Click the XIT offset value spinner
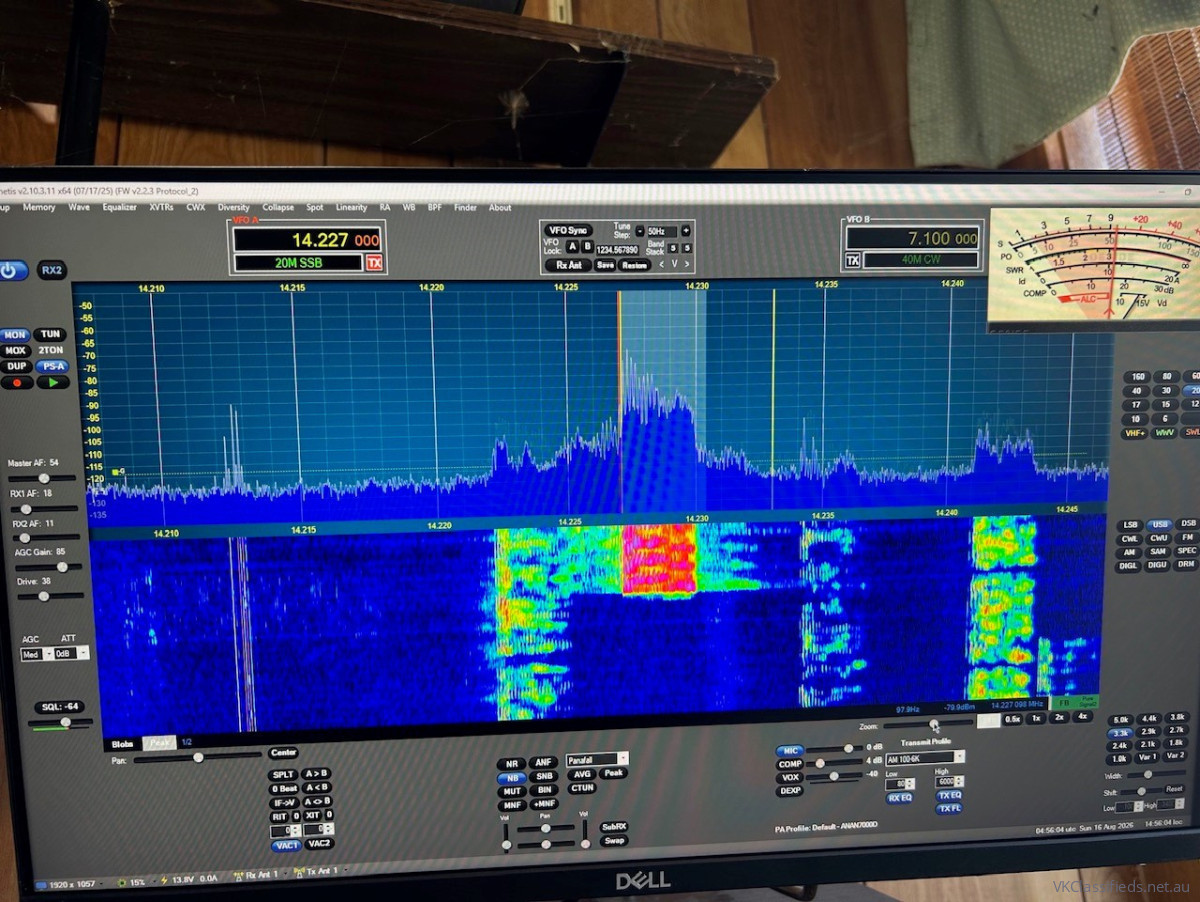Viewport: 1200px width, 902px height. click(318, 829)
